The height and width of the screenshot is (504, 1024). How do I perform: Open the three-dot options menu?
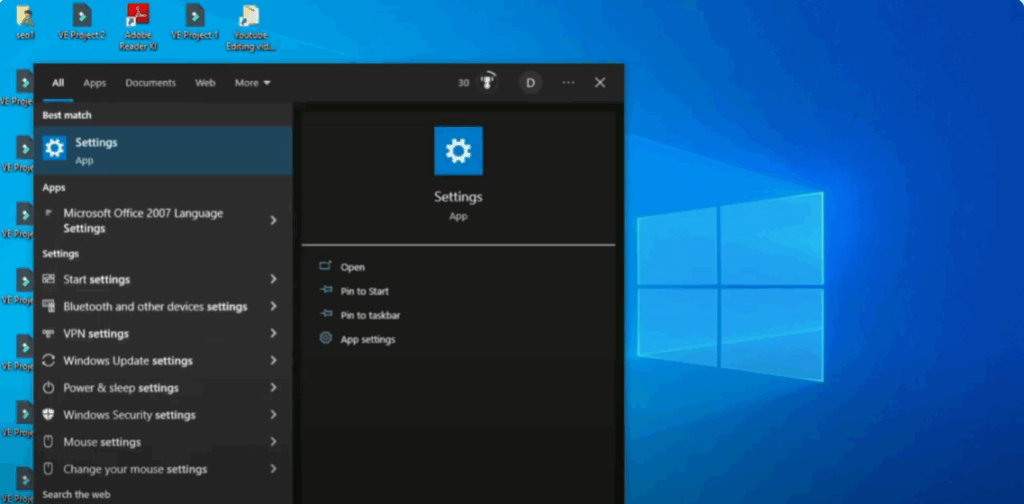pyautogui.click(x=568, y=83)
